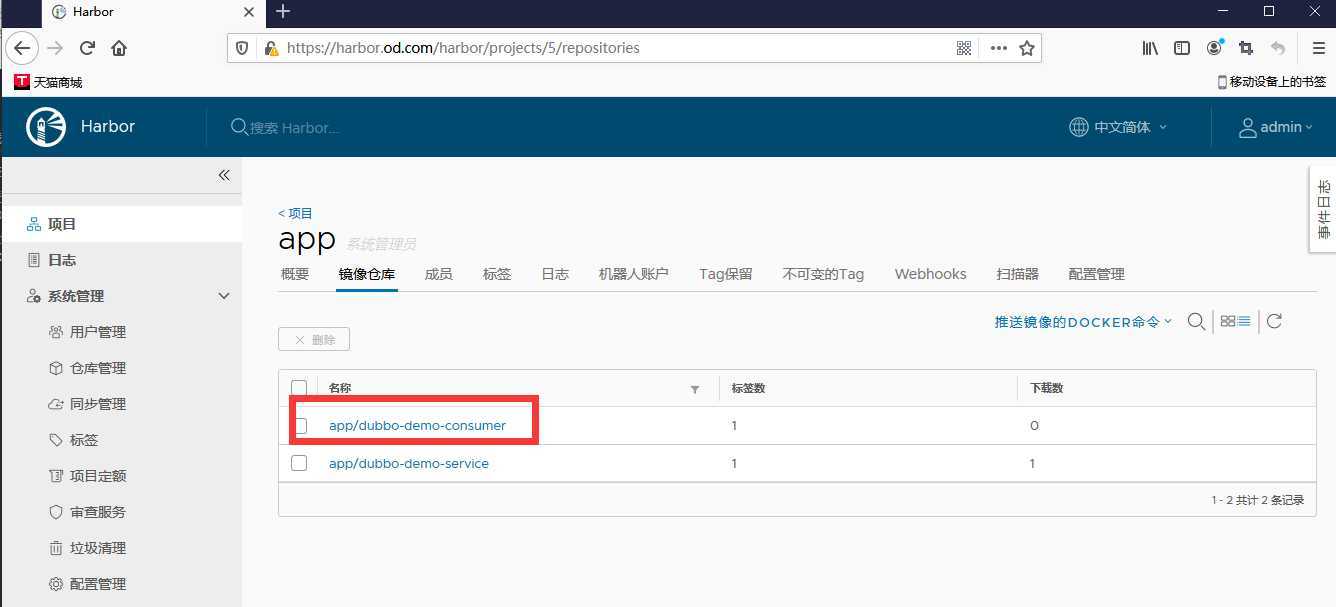The width and height of the screenshot is (1336, 607).
Task: Click the Harbor lighthouse logo icon
Action: click(x=46, y=127)
